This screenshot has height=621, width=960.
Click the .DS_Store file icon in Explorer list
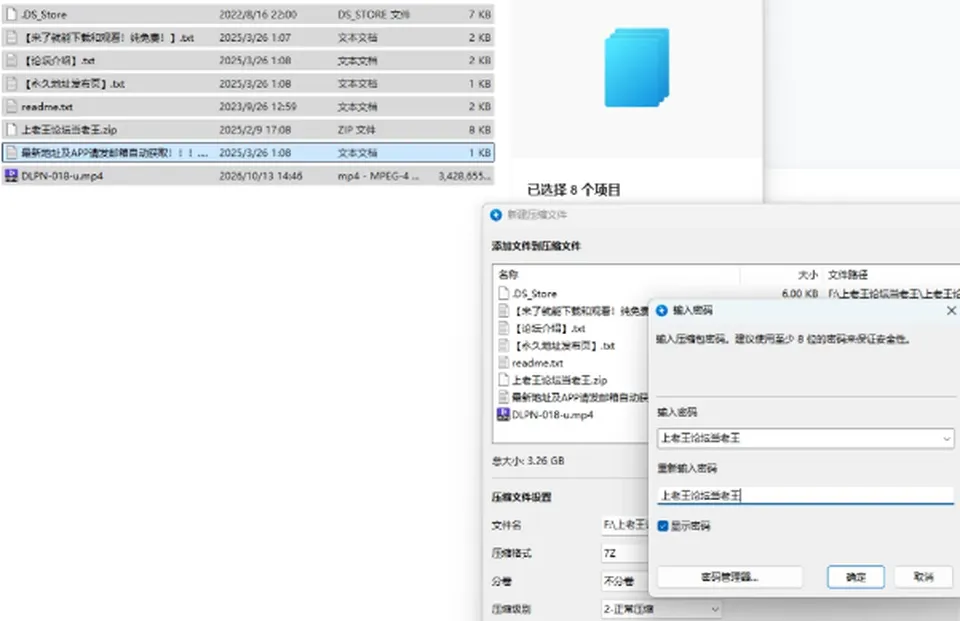[x=11, y=14]
